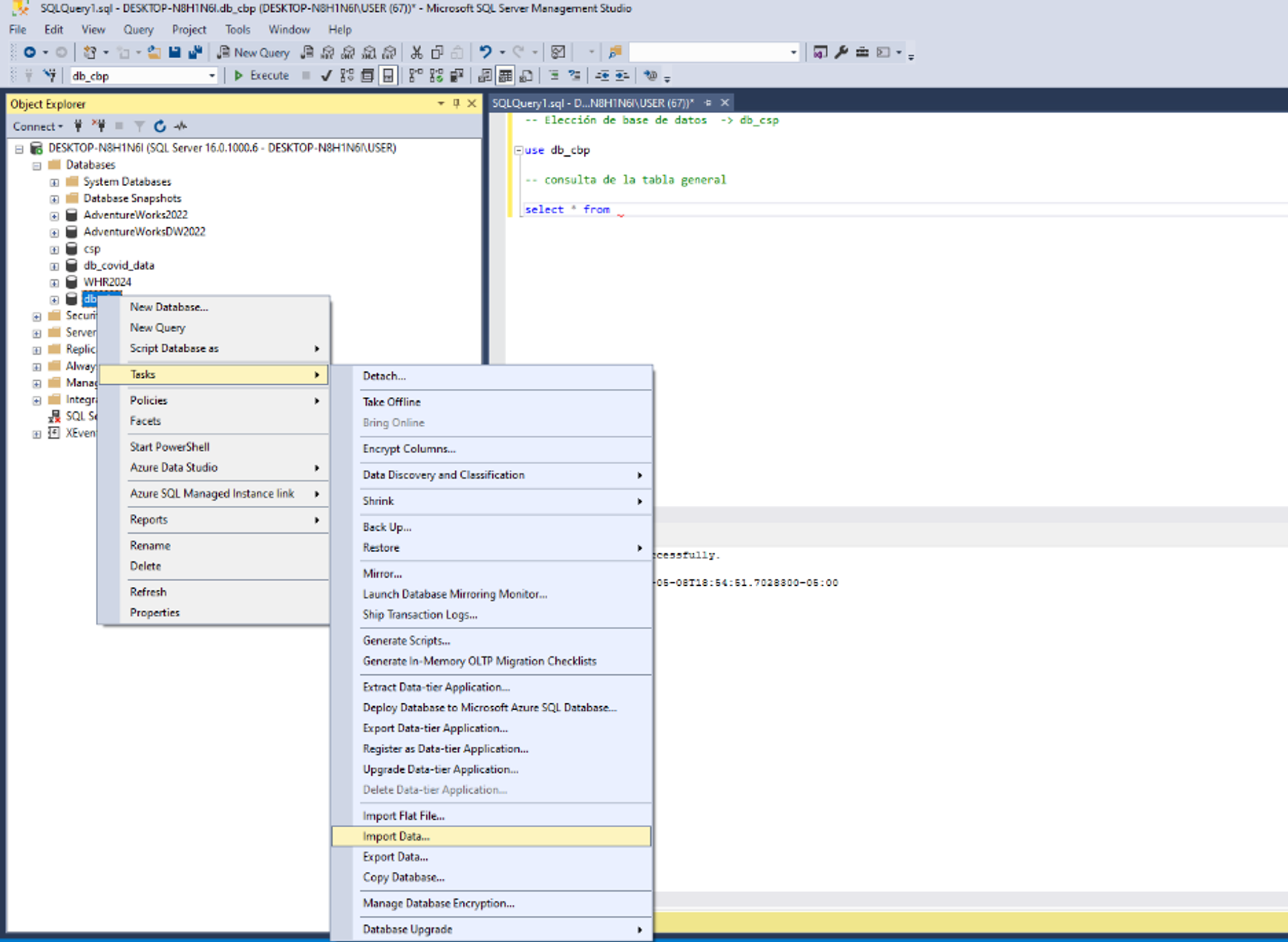
Task: Click the Change Connection icon
Action: coord(50,75)
